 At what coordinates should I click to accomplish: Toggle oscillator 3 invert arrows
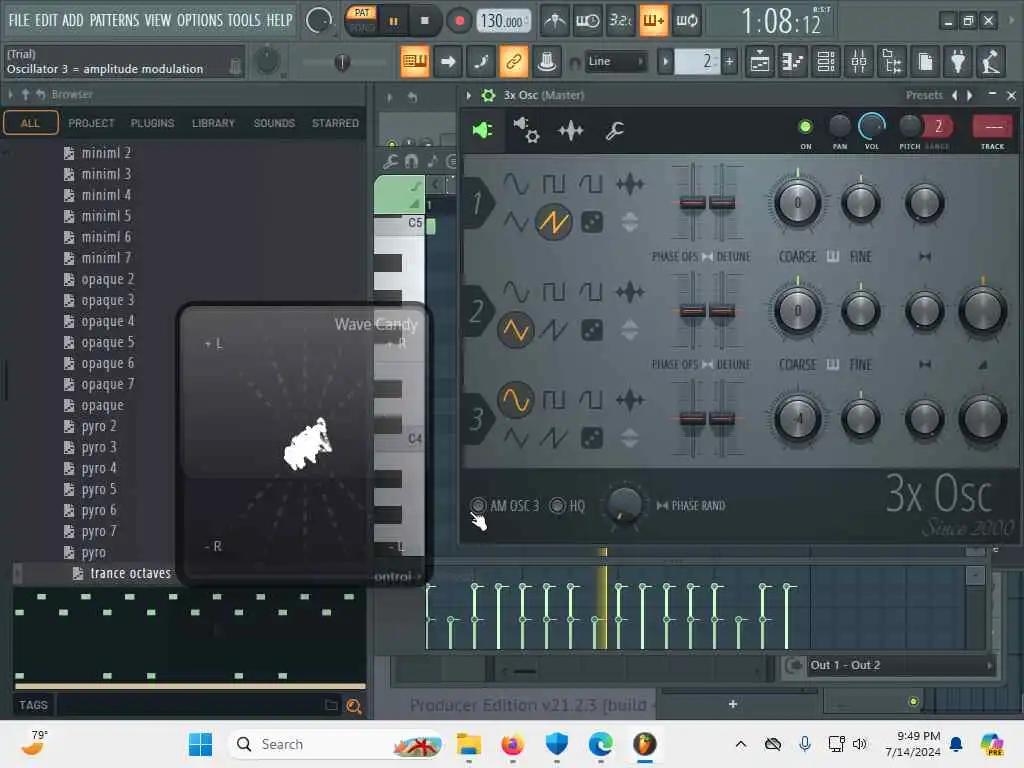click(x=630, y=438)
